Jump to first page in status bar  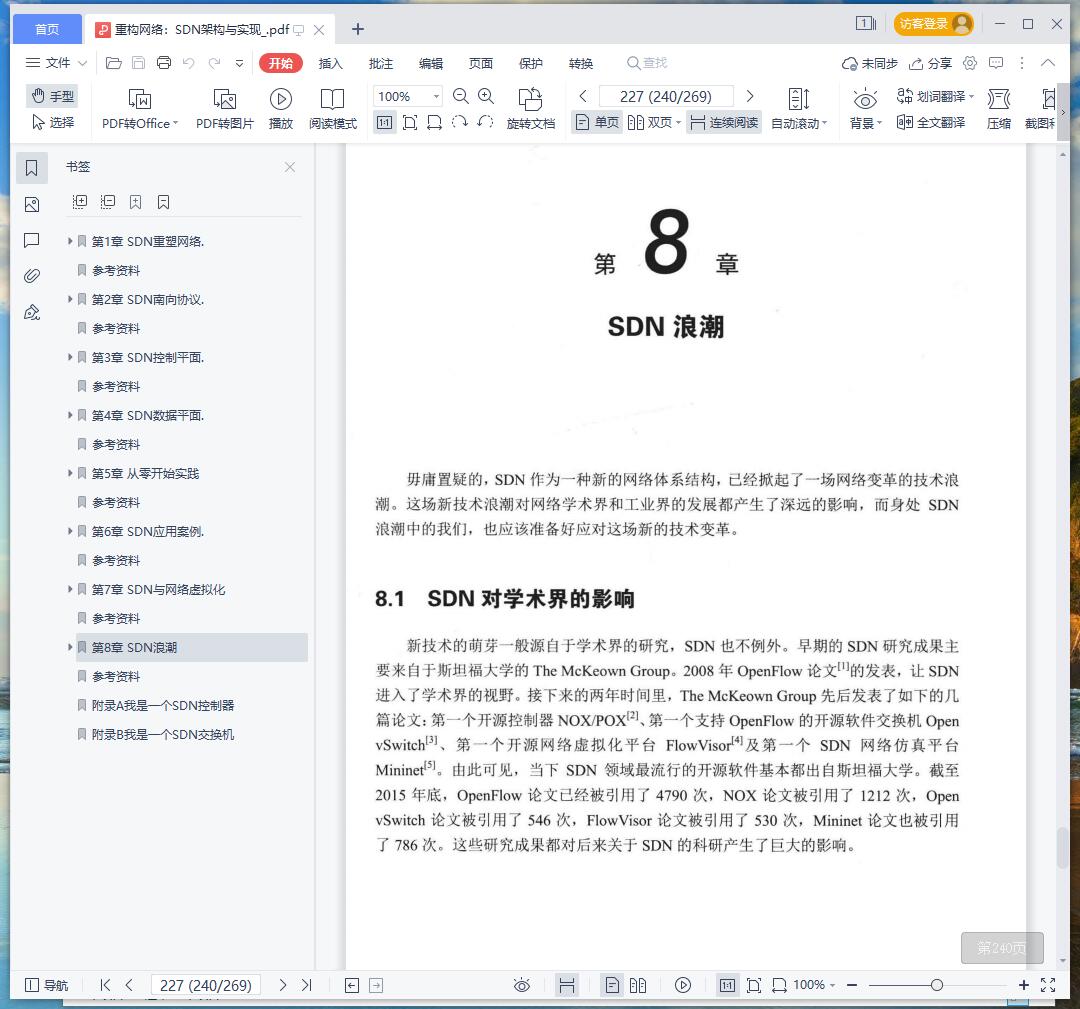click(x=105, y=986)
